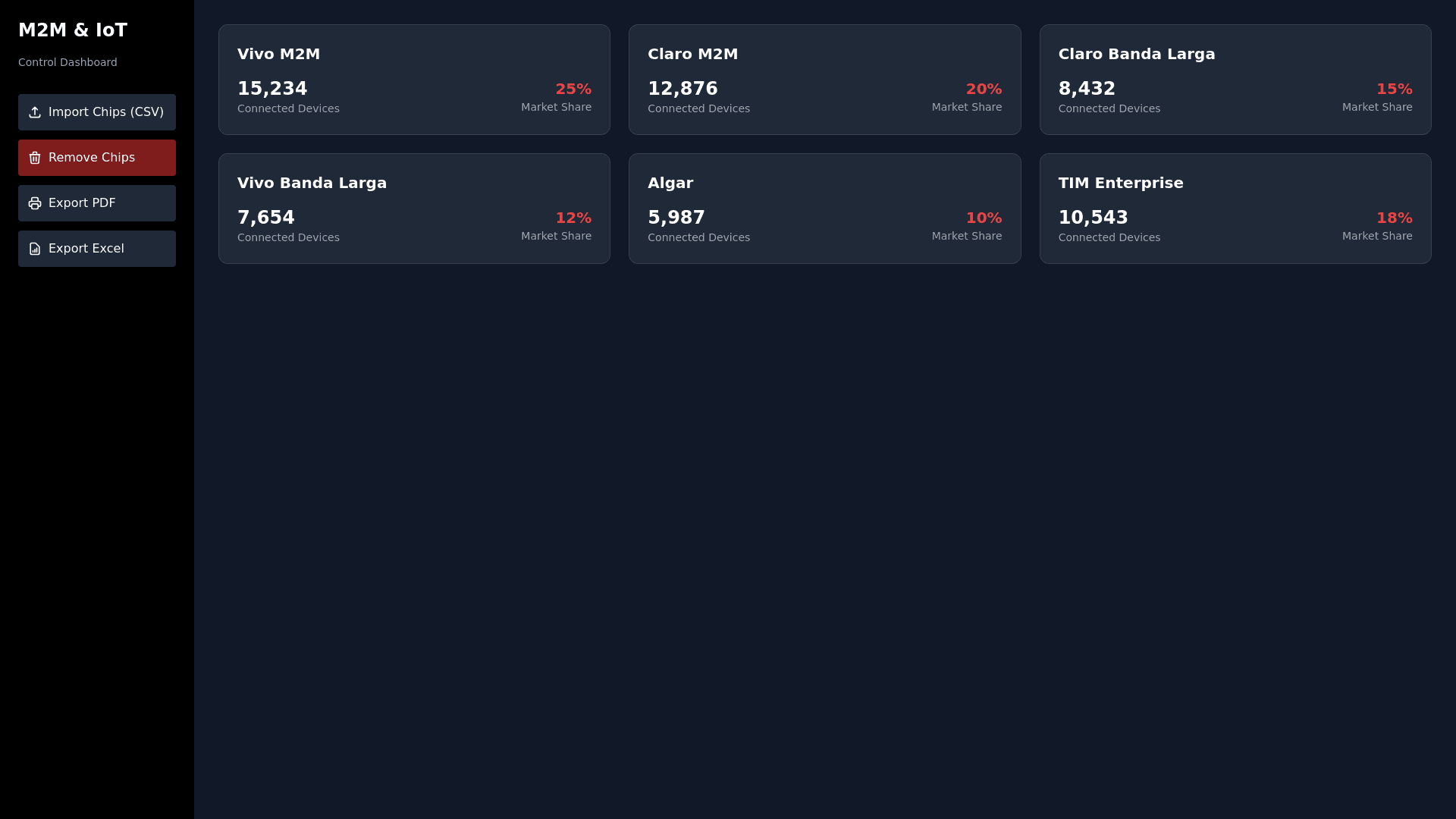Click the M2M & IoT dashboard title

point(73,30)
